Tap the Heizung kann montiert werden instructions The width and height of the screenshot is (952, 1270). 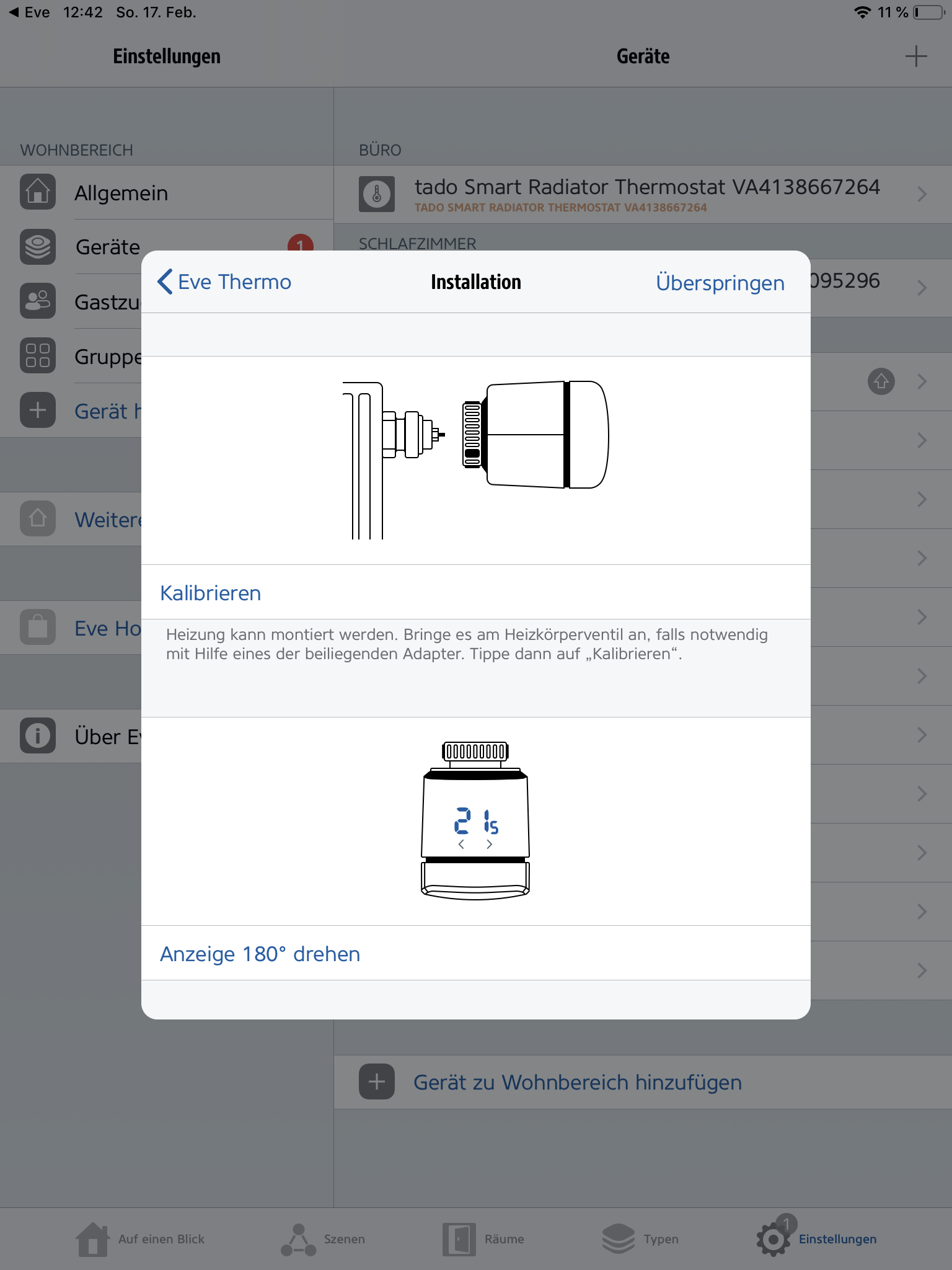coord(467,644)
